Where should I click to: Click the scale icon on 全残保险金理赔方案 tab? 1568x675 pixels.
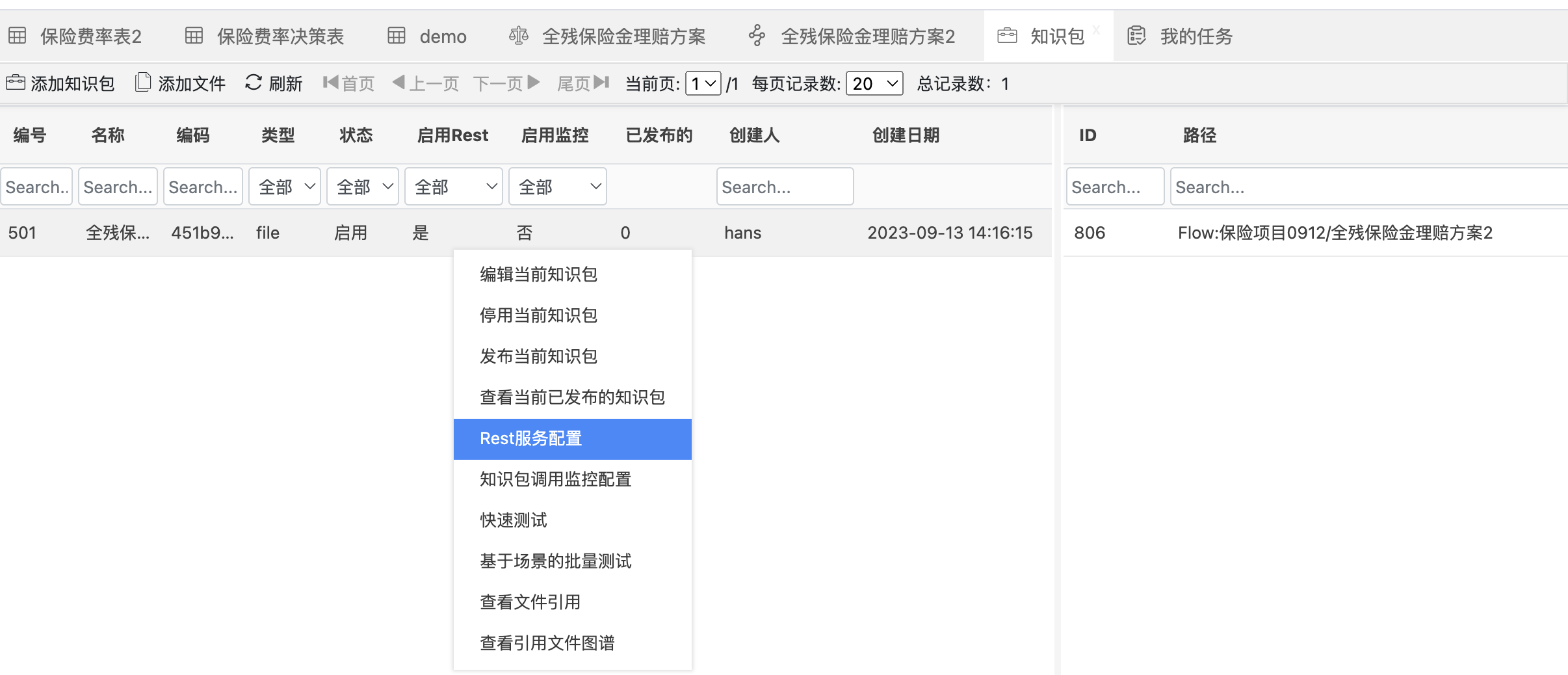[518, 36]
